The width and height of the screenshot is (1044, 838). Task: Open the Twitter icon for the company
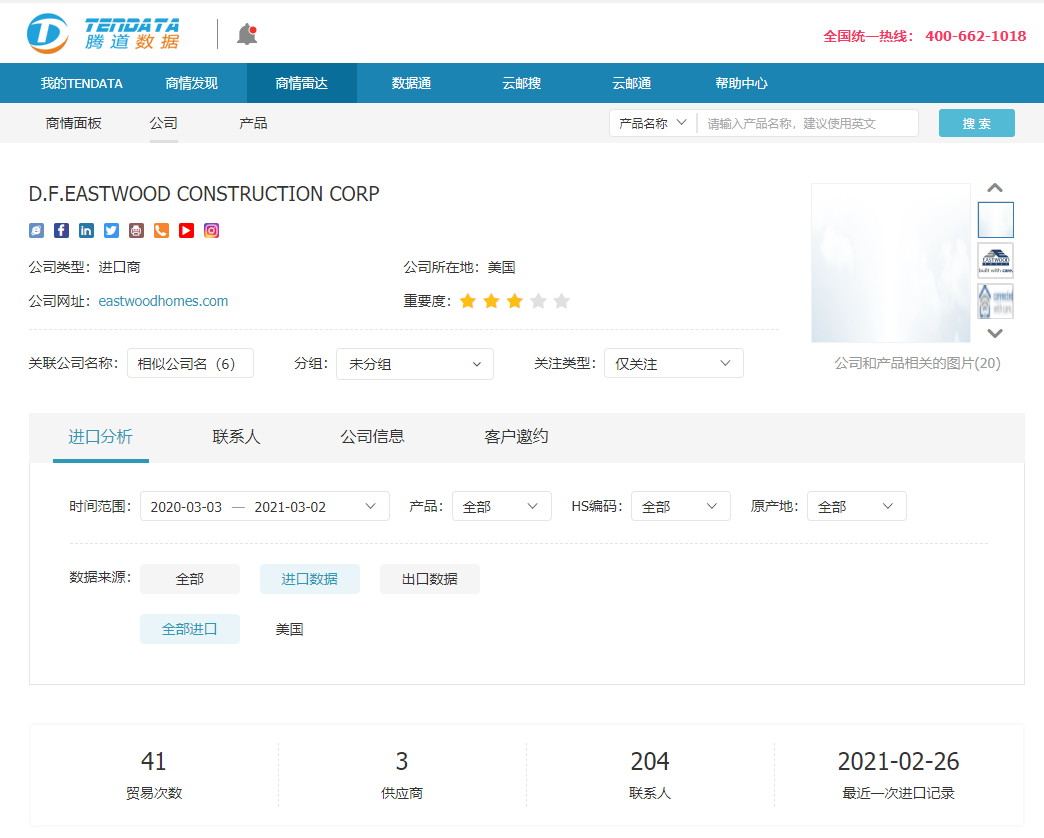pyautogui.click(x=111, y=230)
